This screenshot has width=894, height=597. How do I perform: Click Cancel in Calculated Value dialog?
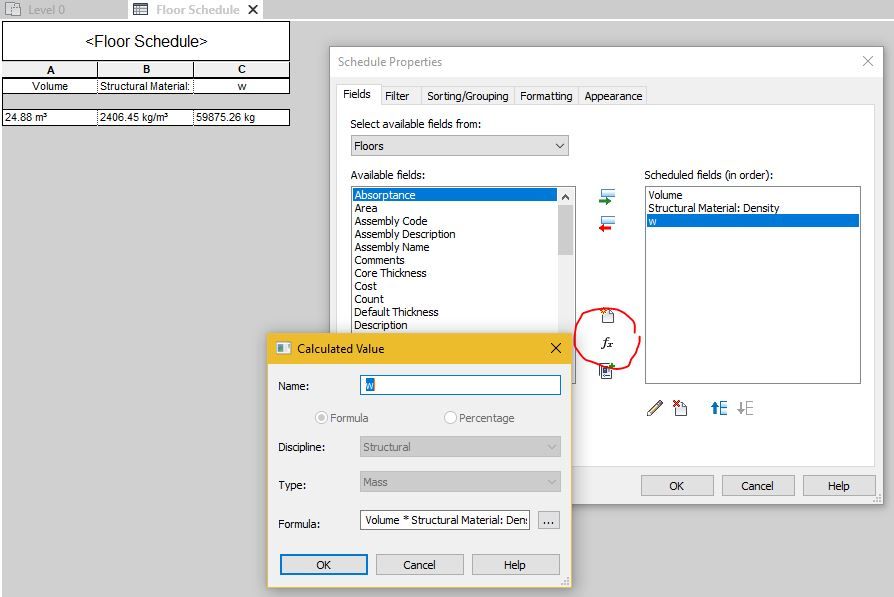point(419,564)
